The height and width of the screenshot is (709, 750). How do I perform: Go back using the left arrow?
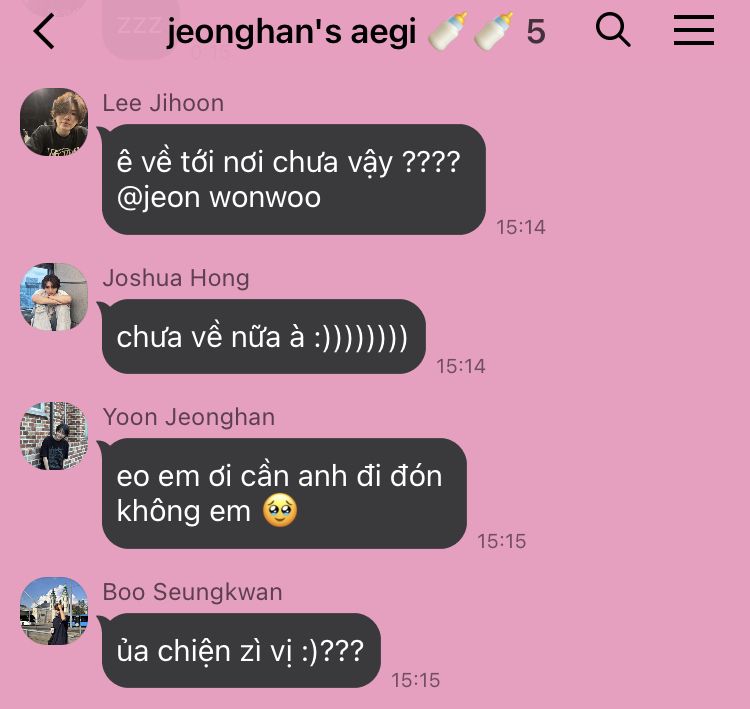[x=44, y=32]
